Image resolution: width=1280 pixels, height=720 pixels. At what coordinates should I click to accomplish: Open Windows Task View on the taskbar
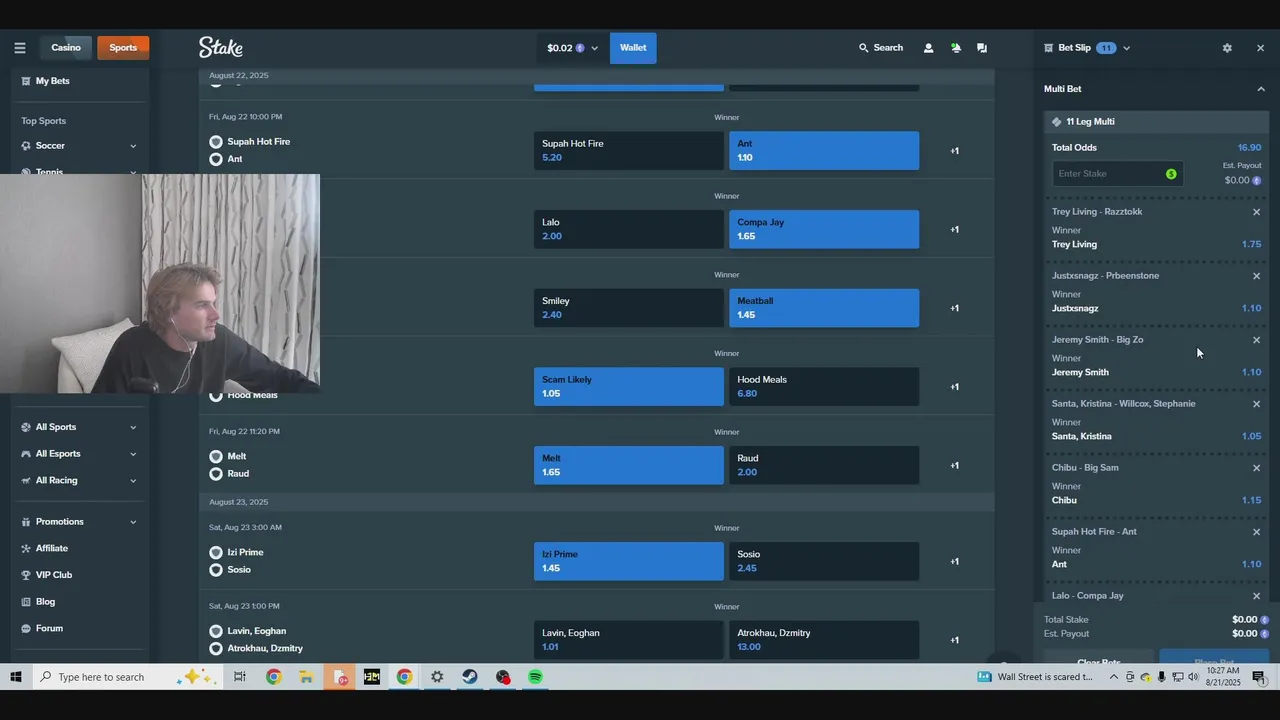tap(240, 677)
